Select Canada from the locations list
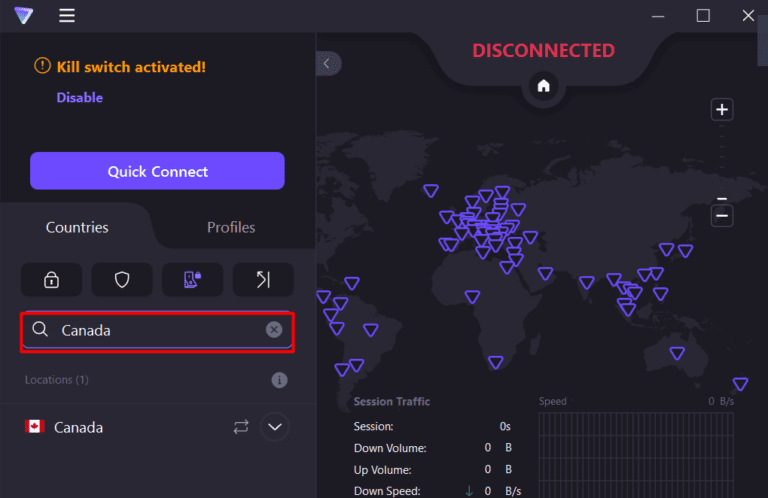Screen dimensions: 768x498 tap(80, 427)
